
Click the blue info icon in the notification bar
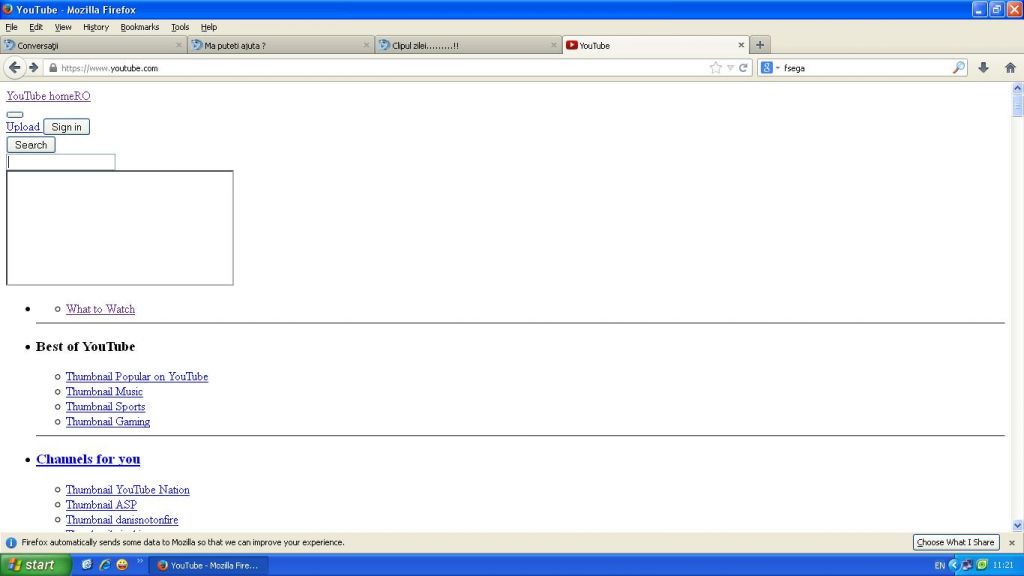(11, 543)
